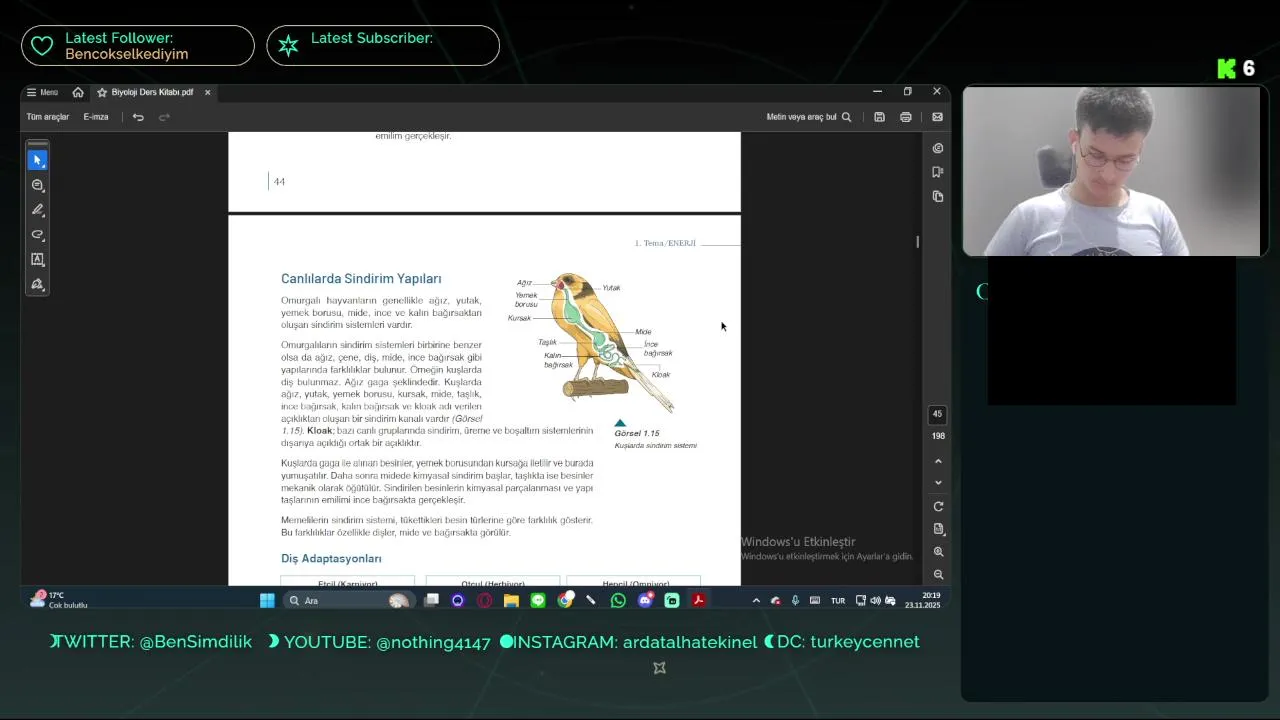The width and height of the screenshot is (1280, 720).
Task: Click page number 44 in the document
Action: point(279,182)
